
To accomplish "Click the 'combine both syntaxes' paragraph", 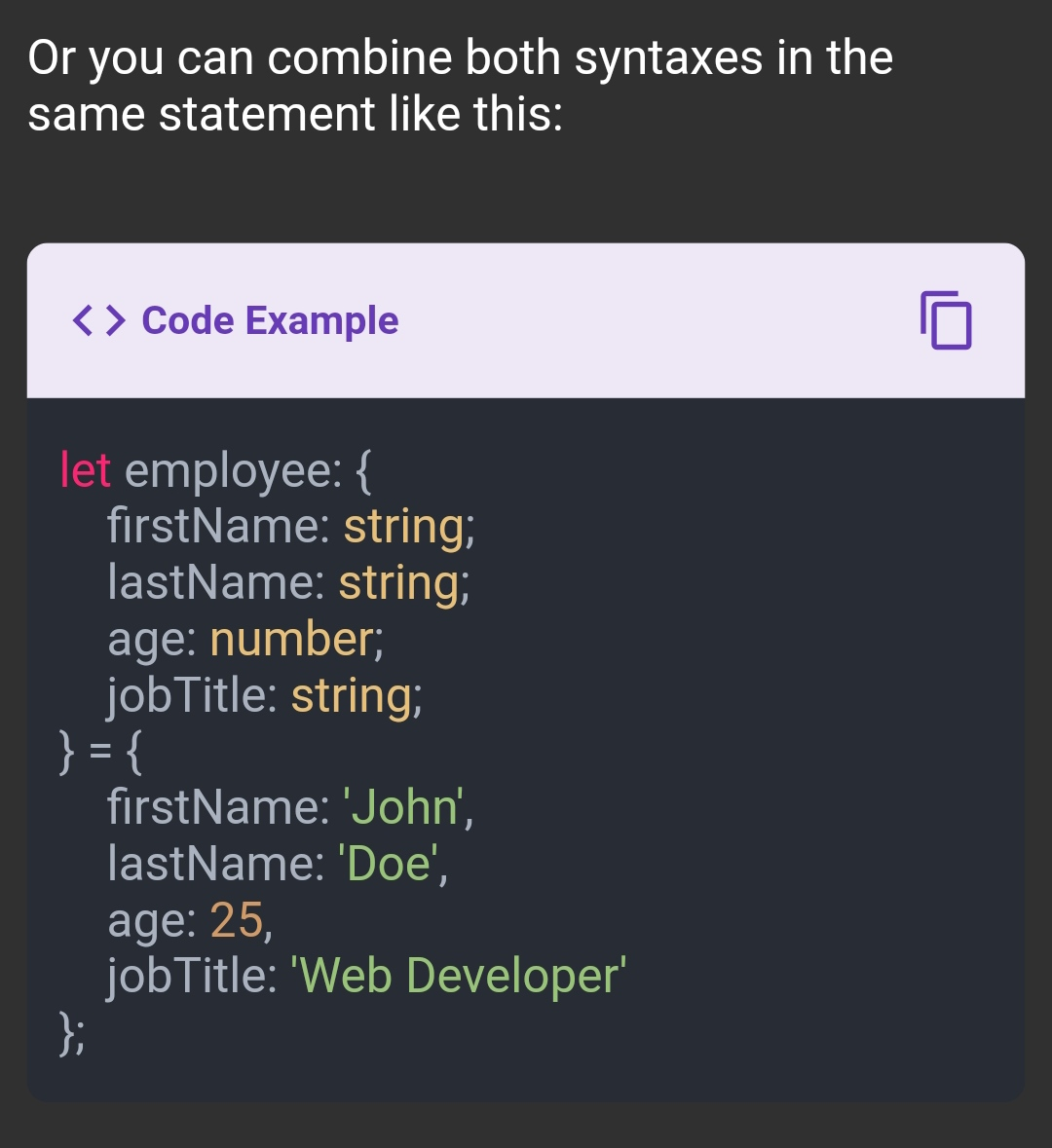I will click(460, 86).
